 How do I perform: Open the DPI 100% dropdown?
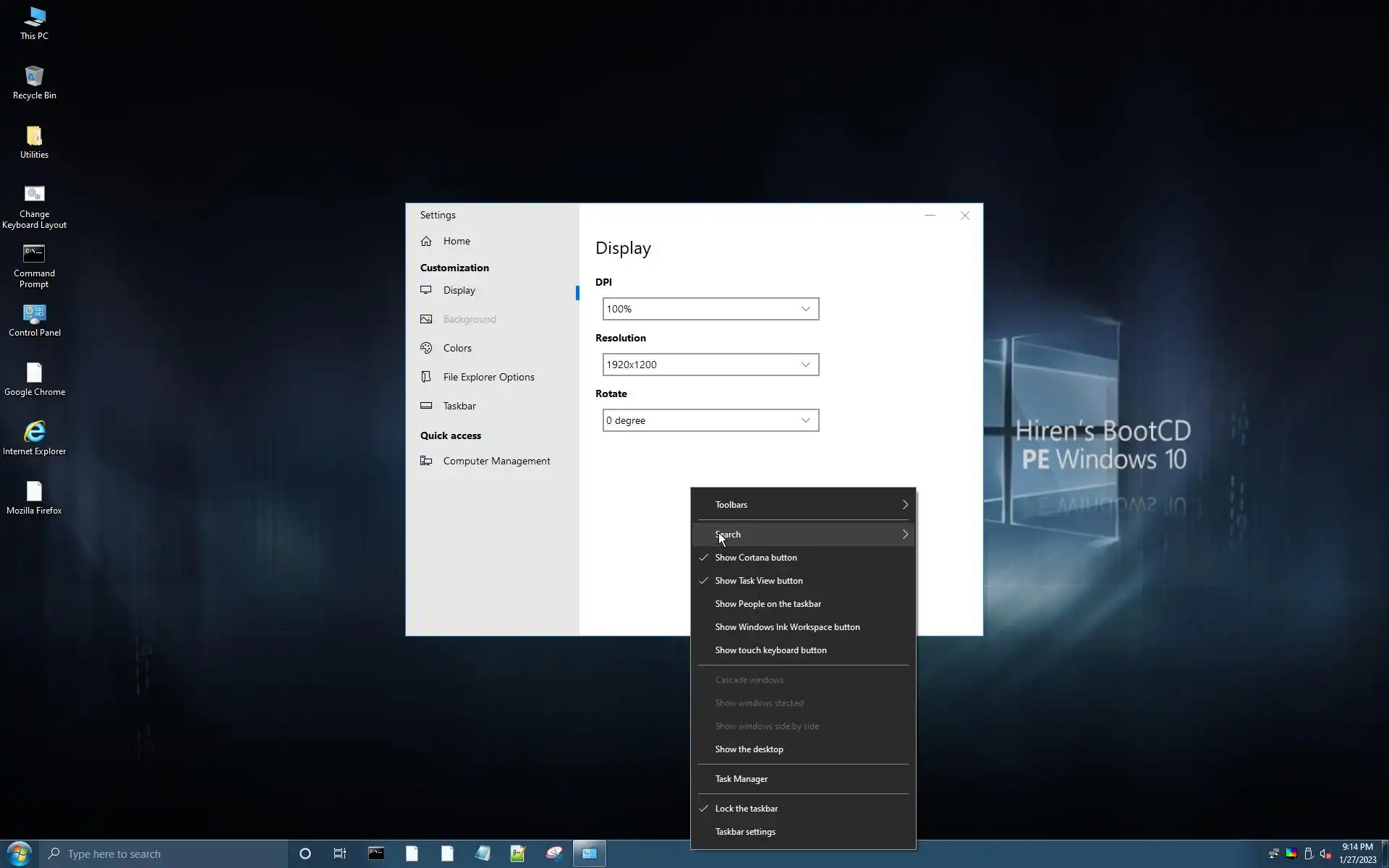pos(710,309)
